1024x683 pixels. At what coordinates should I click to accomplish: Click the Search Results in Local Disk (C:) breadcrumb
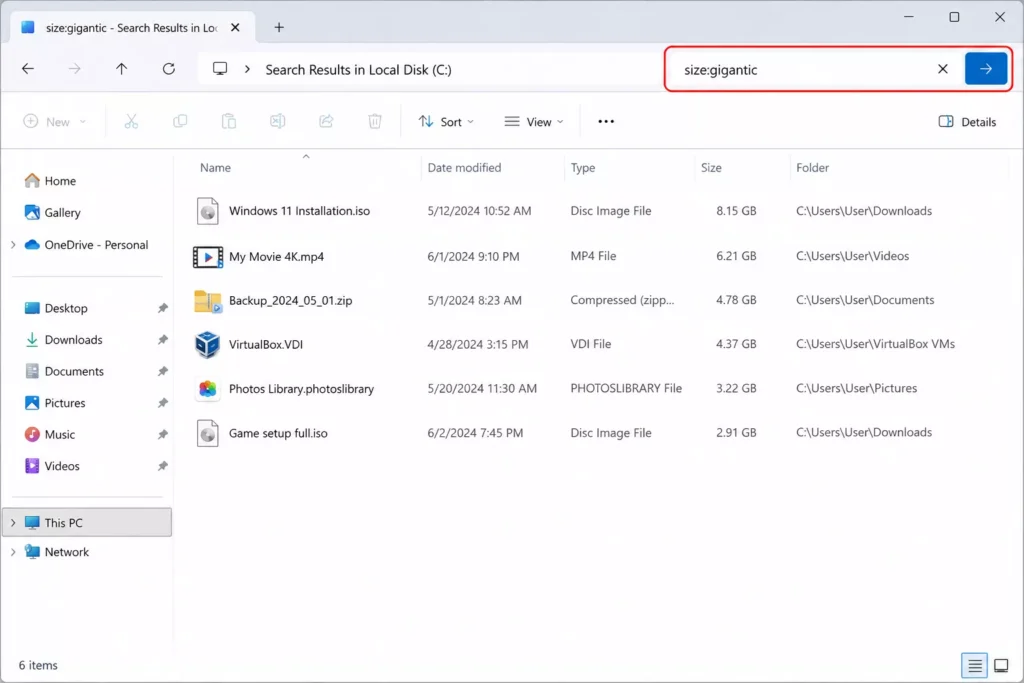[358, 70]
